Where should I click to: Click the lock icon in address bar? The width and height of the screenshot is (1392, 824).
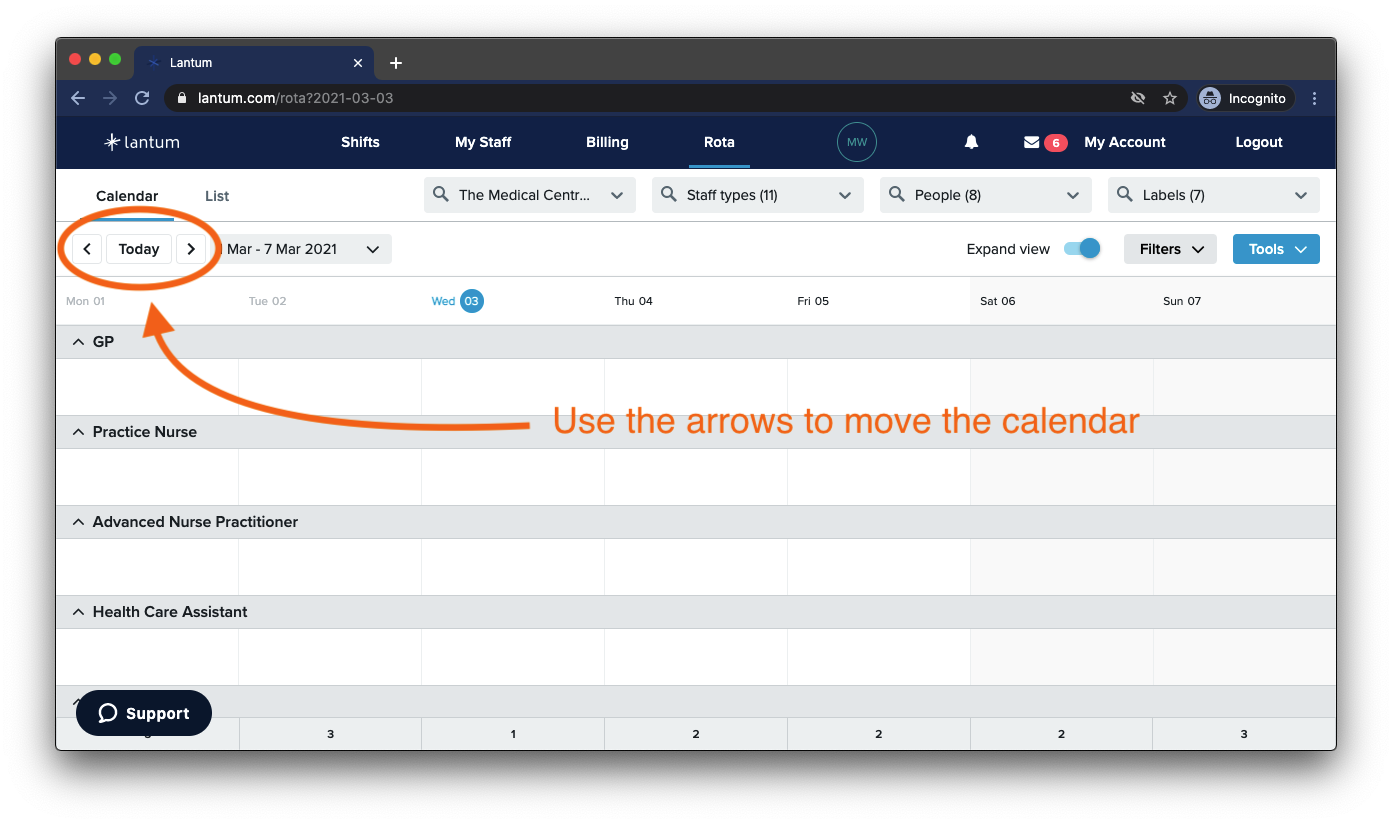click(x=182, y=98)
